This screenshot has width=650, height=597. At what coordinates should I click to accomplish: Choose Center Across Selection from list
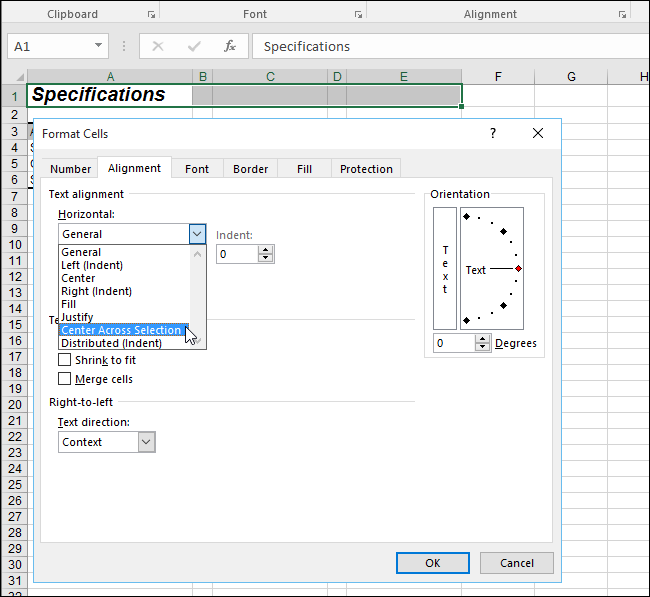coord(121,330)
